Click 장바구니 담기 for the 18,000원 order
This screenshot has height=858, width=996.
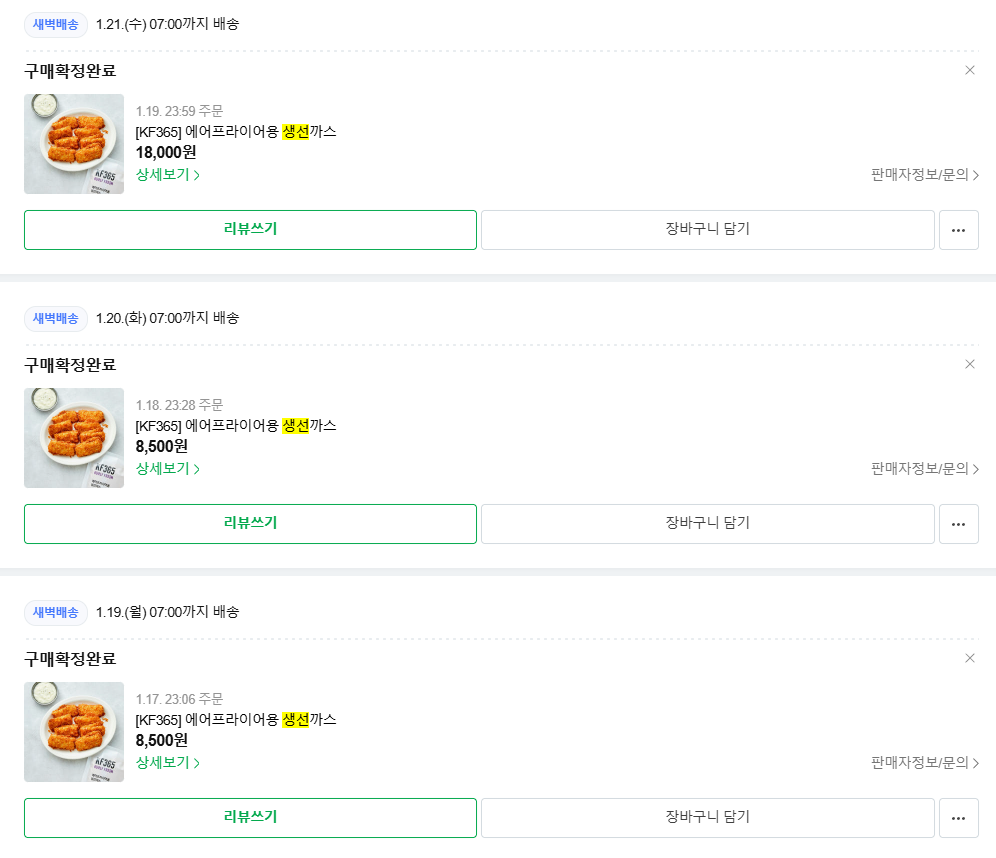(x=707, y=230)
